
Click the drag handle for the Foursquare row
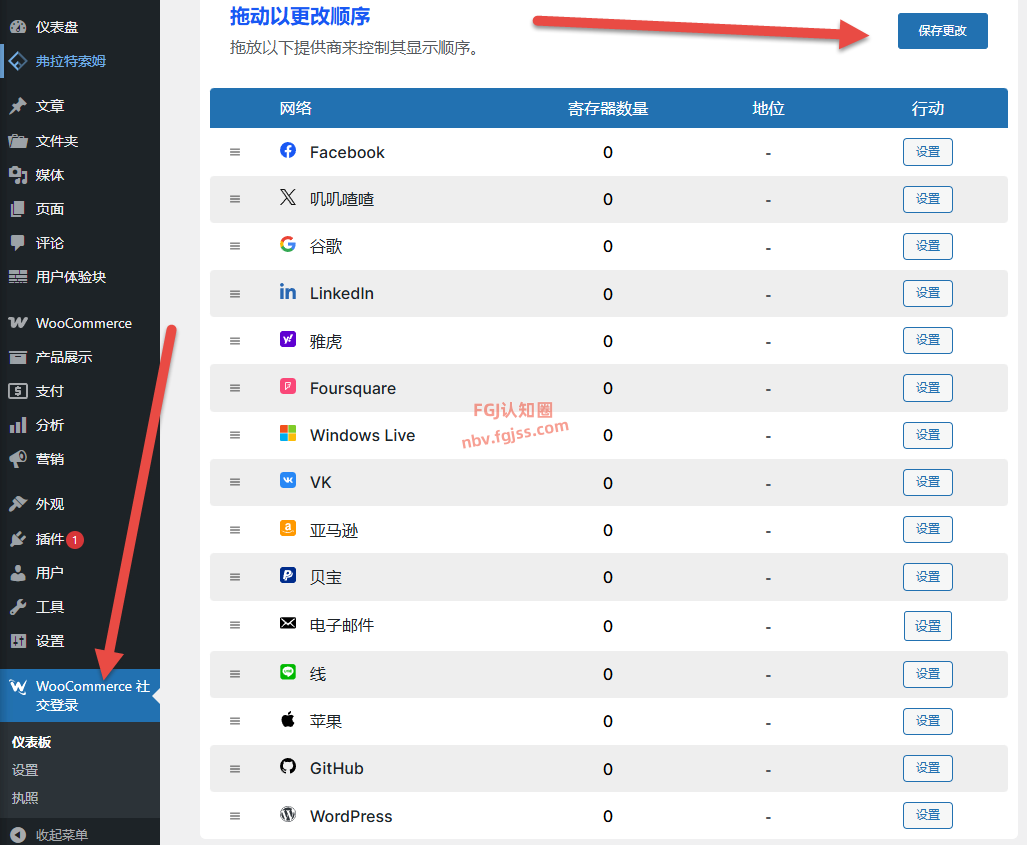(x=235, y=388)
